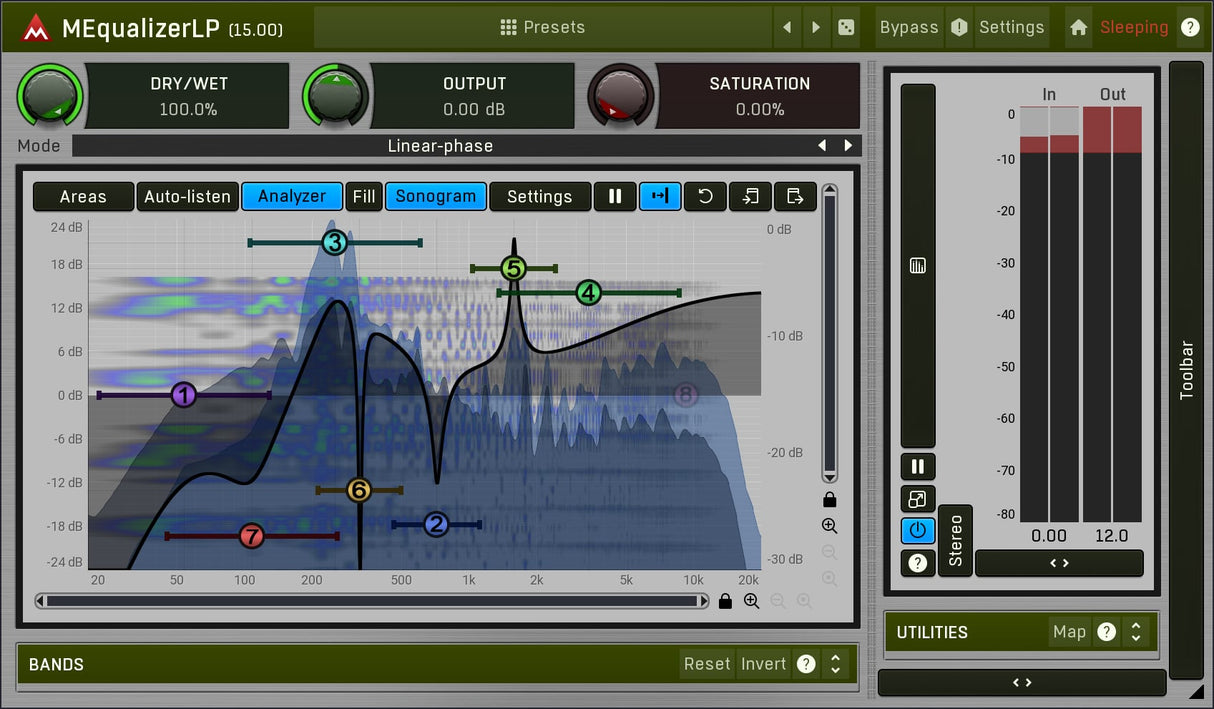The width and height of the screenshot is (1214, 709).
Task: Click the home icon in top bar
Action: coord(1078,28)
